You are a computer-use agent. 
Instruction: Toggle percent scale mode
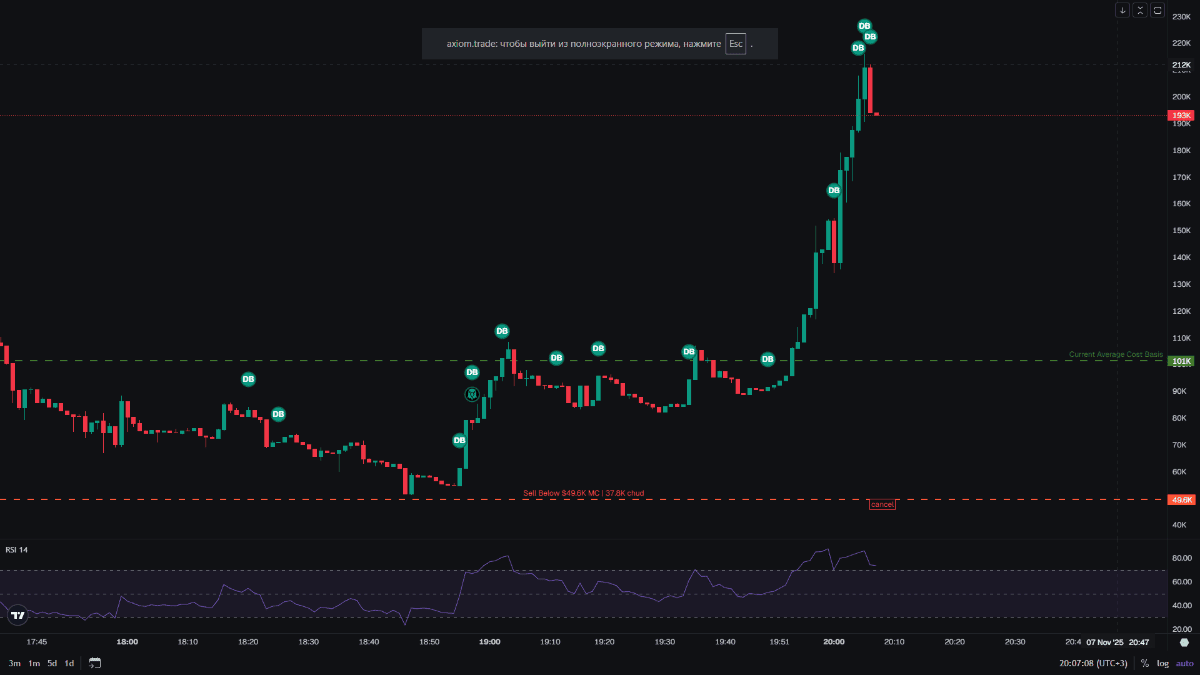click(x=1145, y=663)
